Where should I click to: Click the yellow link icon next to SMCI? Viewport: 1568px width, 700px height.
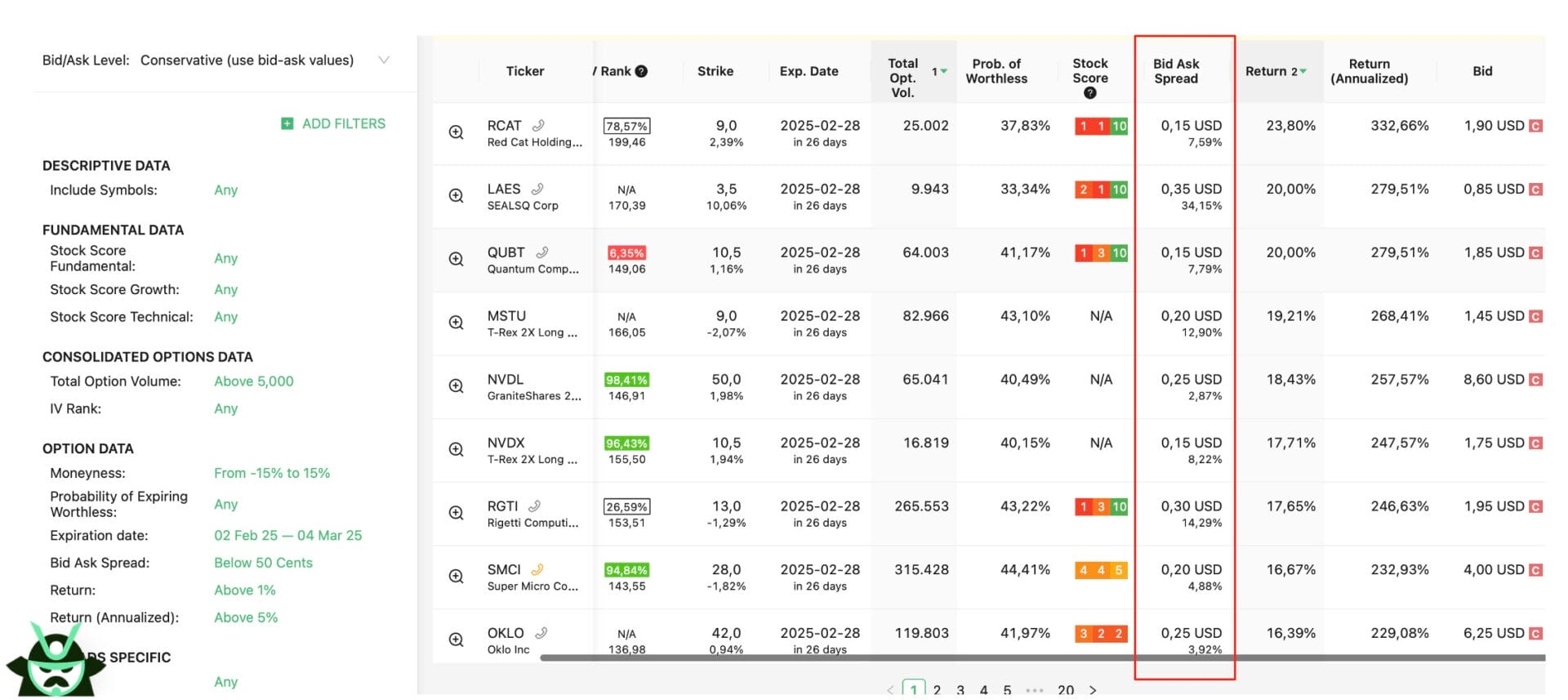[537, 569]
